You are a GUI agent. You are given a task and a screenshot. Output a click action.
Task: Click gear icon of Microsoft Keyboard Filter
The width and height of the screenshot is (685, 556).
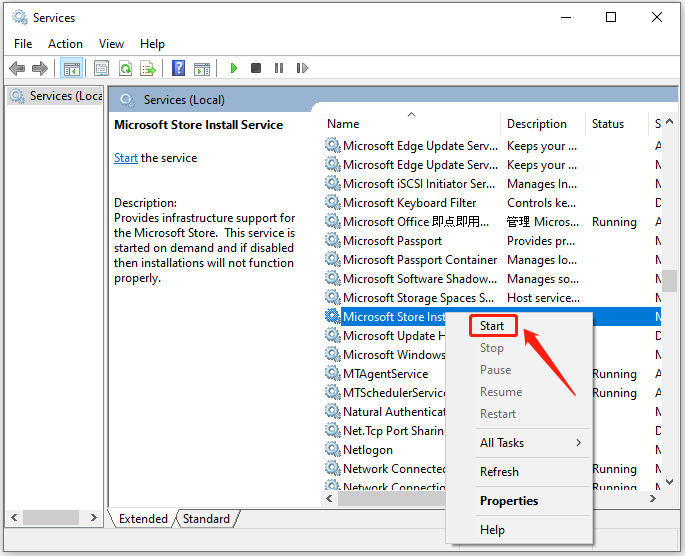(332, 202)
